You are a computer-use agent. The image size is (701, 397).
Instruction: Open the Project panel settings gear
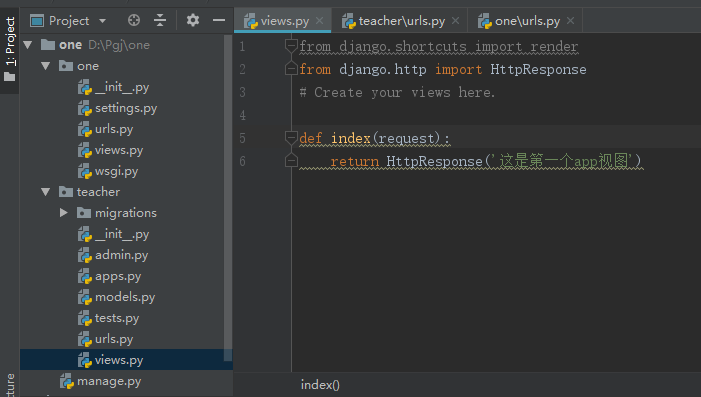pos(193,20)
